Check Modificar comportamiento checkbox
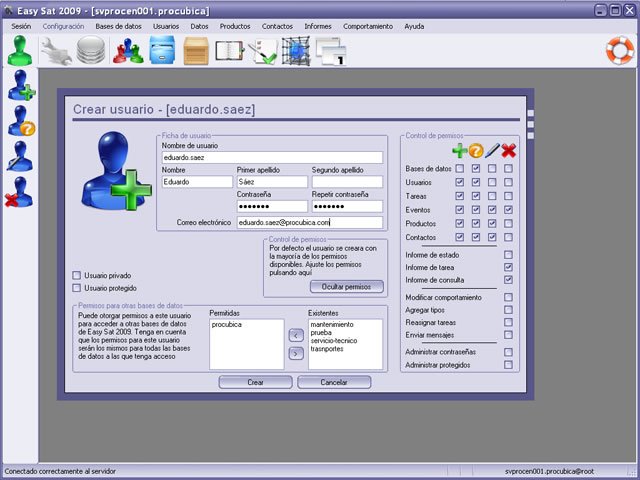The width and height of the screenshot is (640, 480). (508, 297)
